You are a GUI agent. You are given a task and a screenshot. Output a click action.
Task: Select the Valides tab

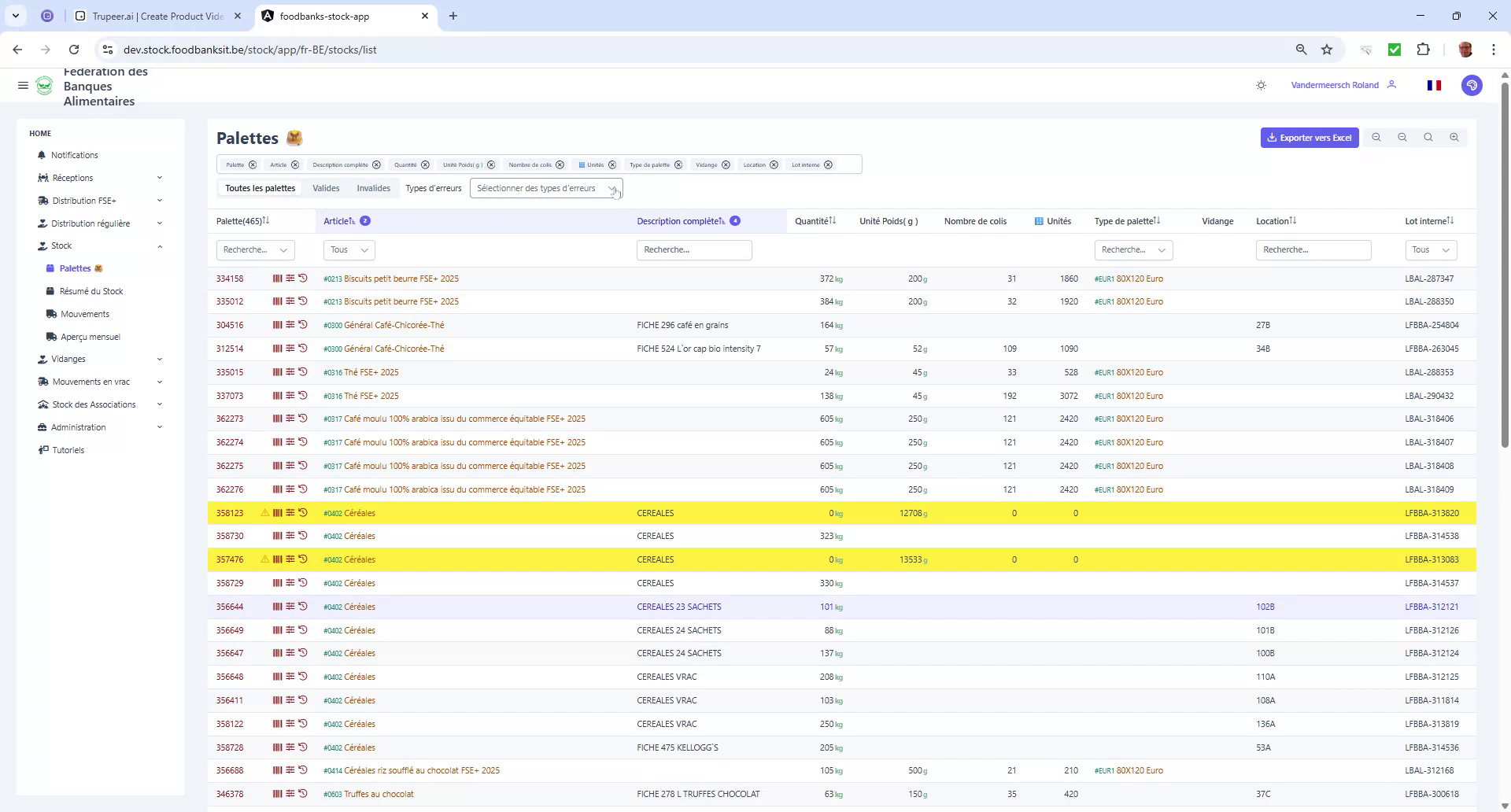pos(326,188)
